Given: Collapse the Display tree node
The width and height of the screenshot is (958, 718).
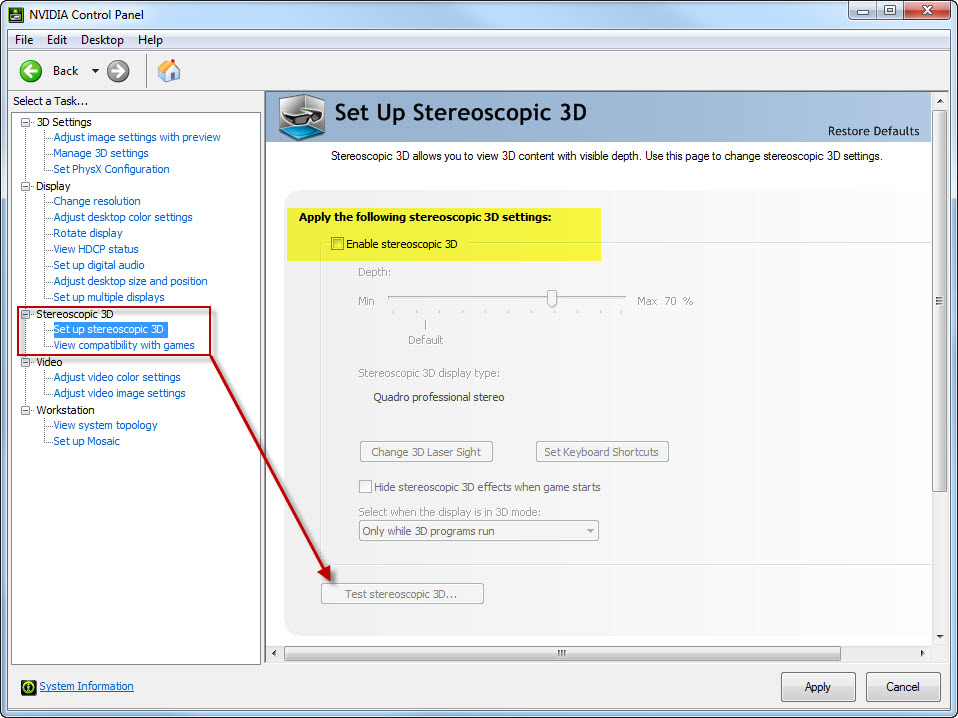Looking at the screenshot, I should tap(26, 186).
